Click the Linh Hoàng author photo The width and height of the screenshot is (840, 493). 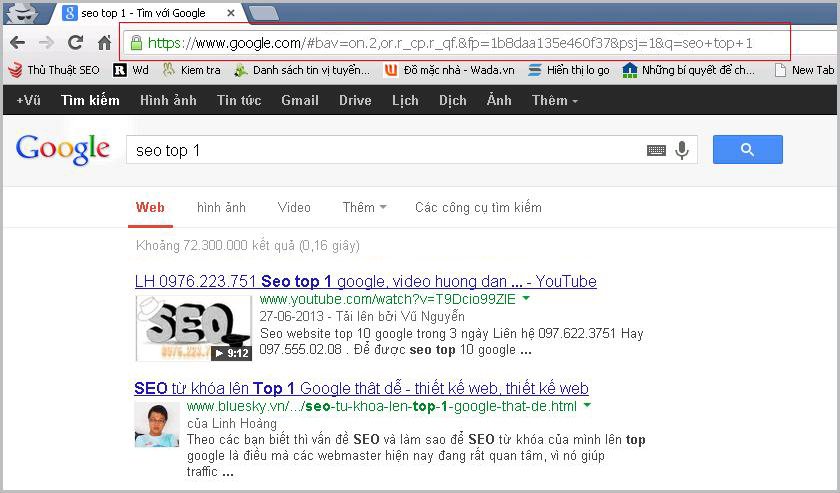click(157, 425)
